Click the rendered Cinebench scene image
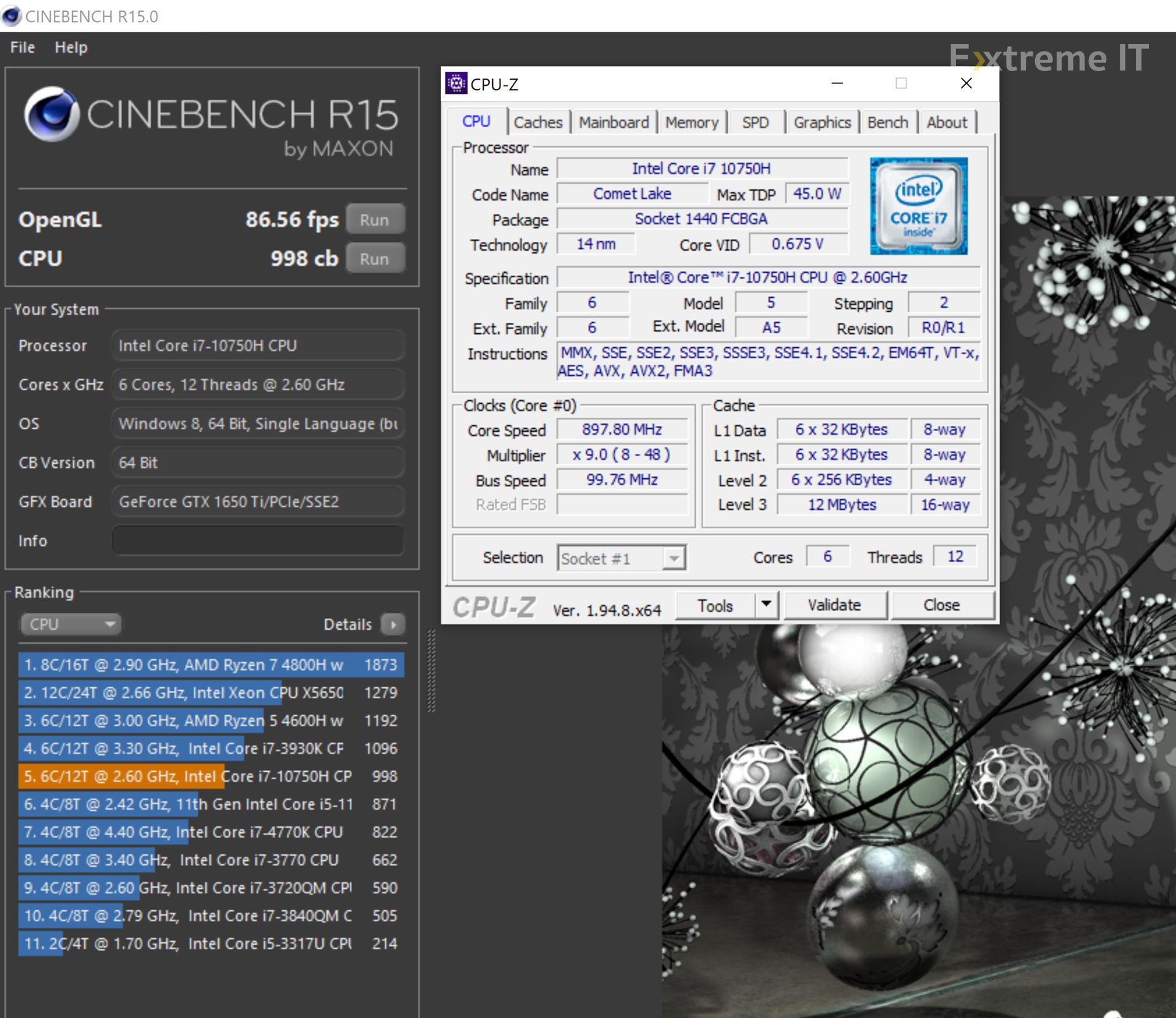 (x=919, y=821)
